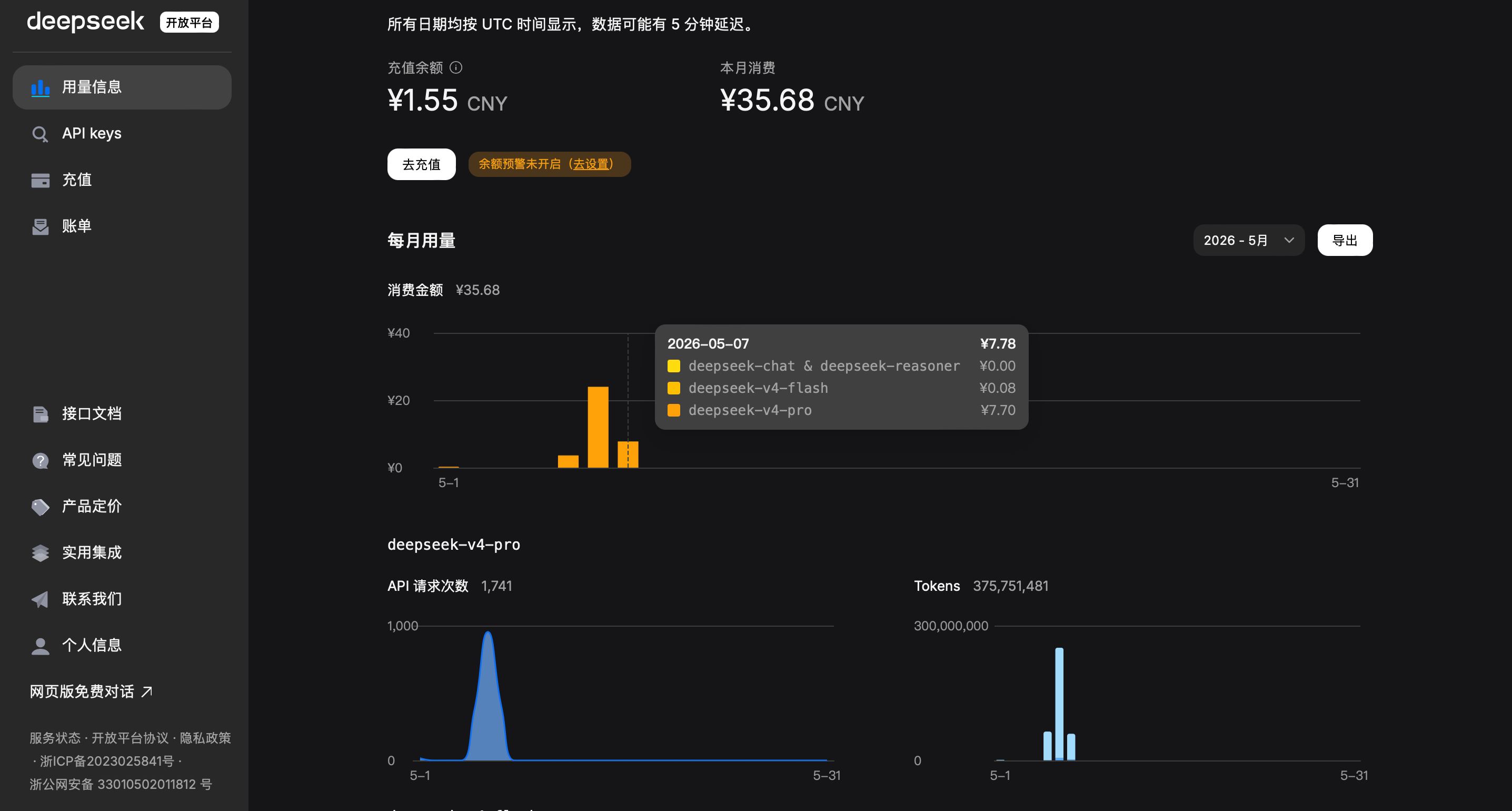Screen dimensions: 1512x811
Task: Click the tallest orange spending bar
Action: pos(598,427)
